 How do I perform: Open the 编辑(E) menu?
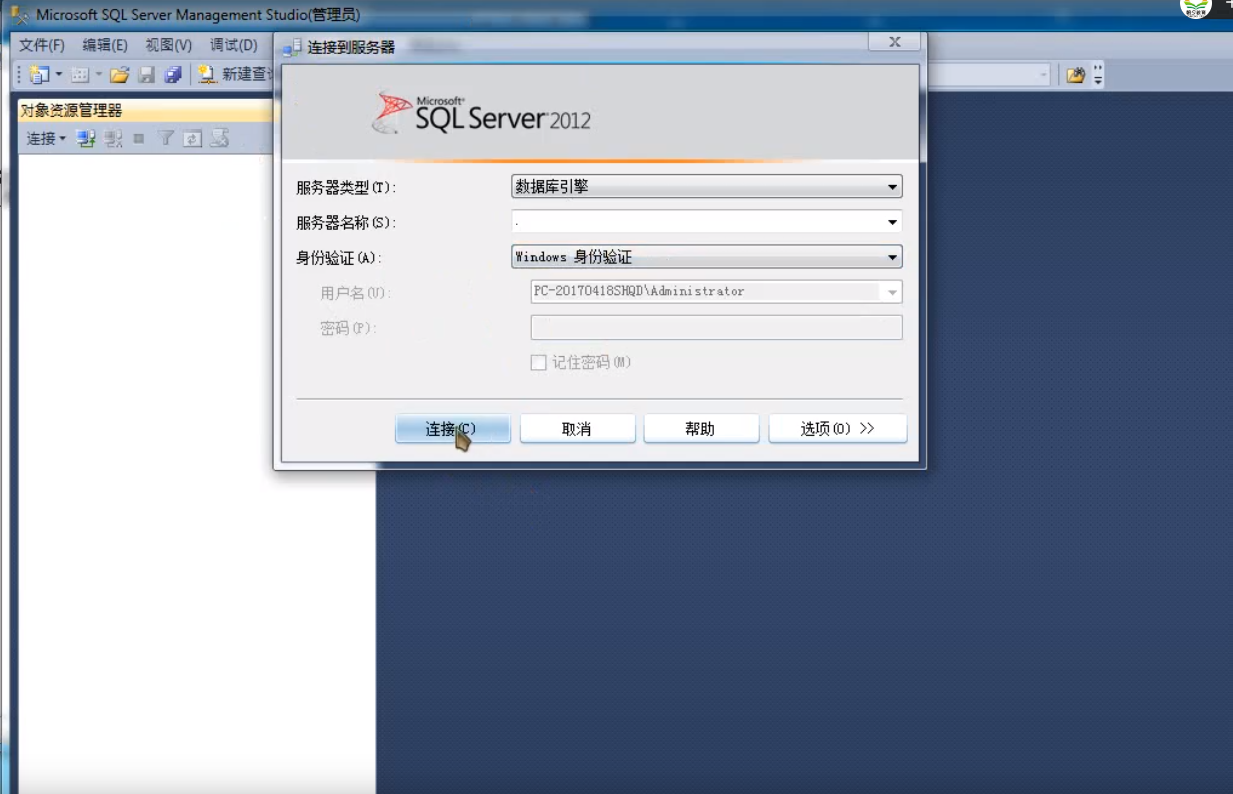(105, 45)
